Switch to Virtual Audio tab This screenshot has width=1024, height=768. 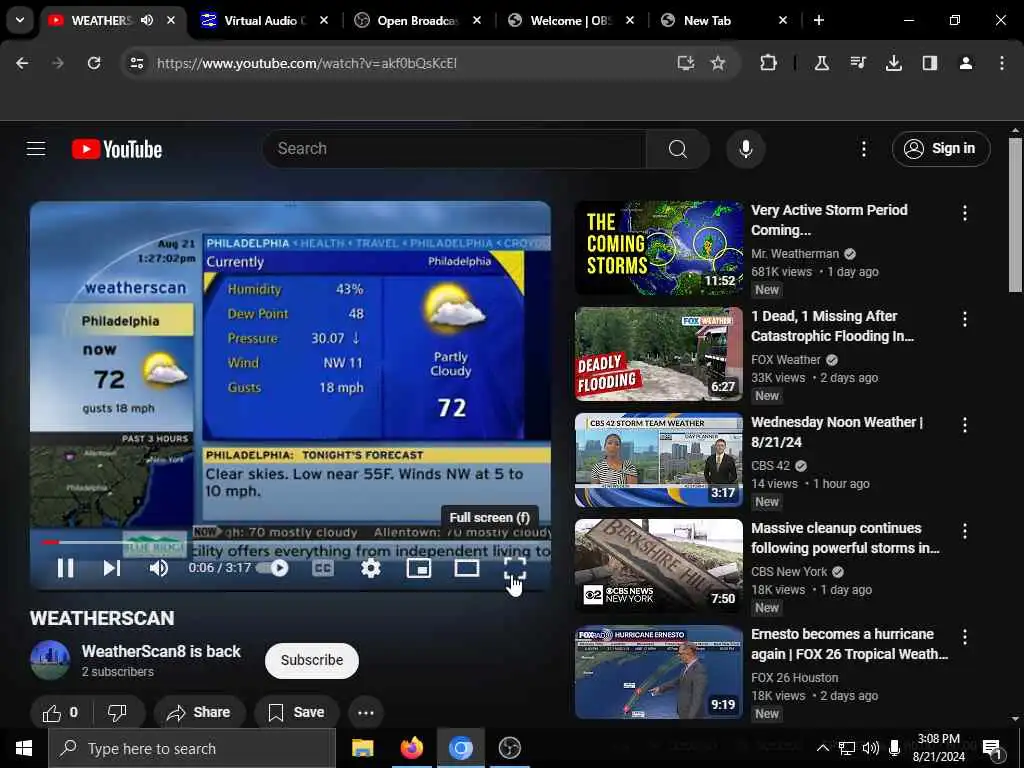265,20
